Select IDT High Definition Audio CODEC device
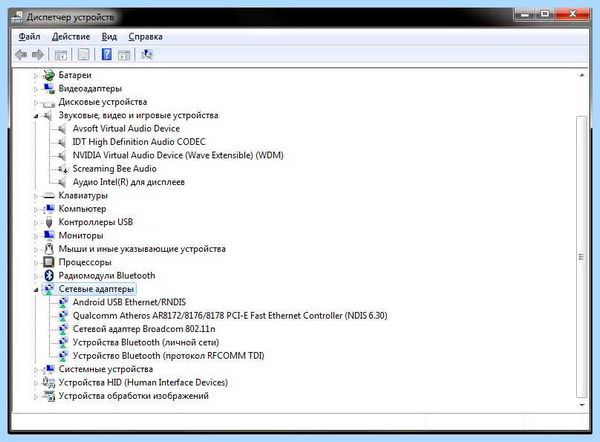The width and height of the screenshot is (600, 442). point(139,142)
